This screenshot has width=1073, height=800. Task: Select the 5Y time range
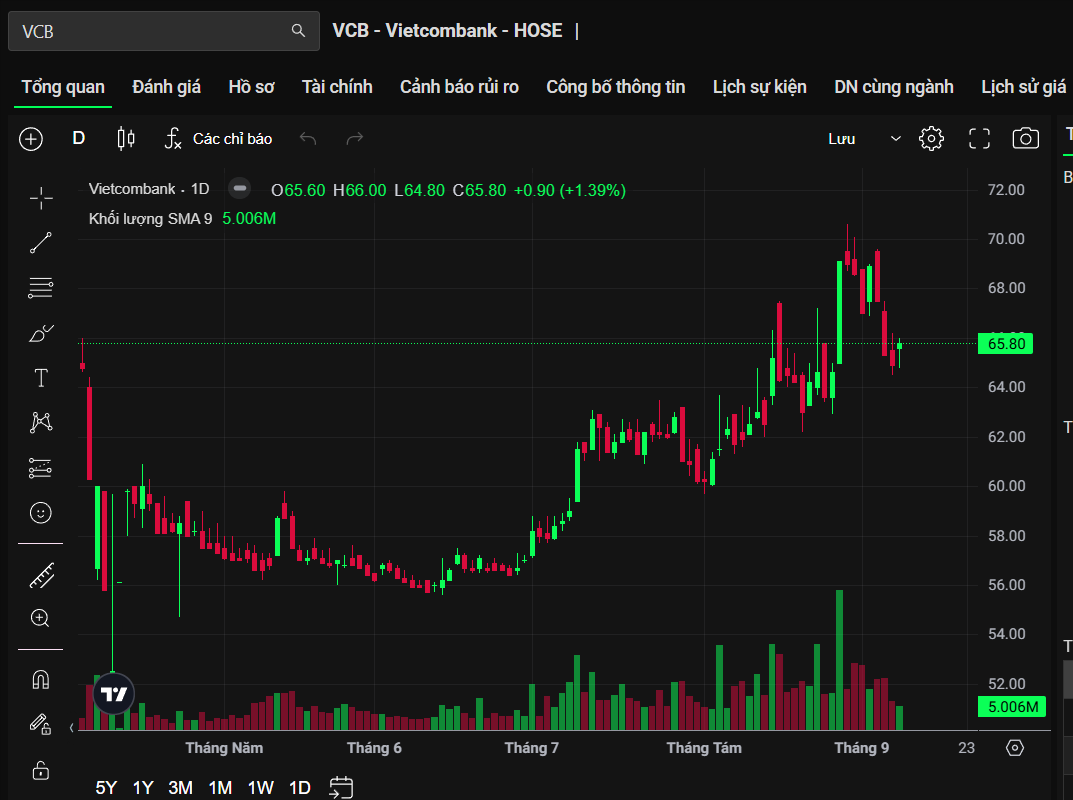coord(106,788)
